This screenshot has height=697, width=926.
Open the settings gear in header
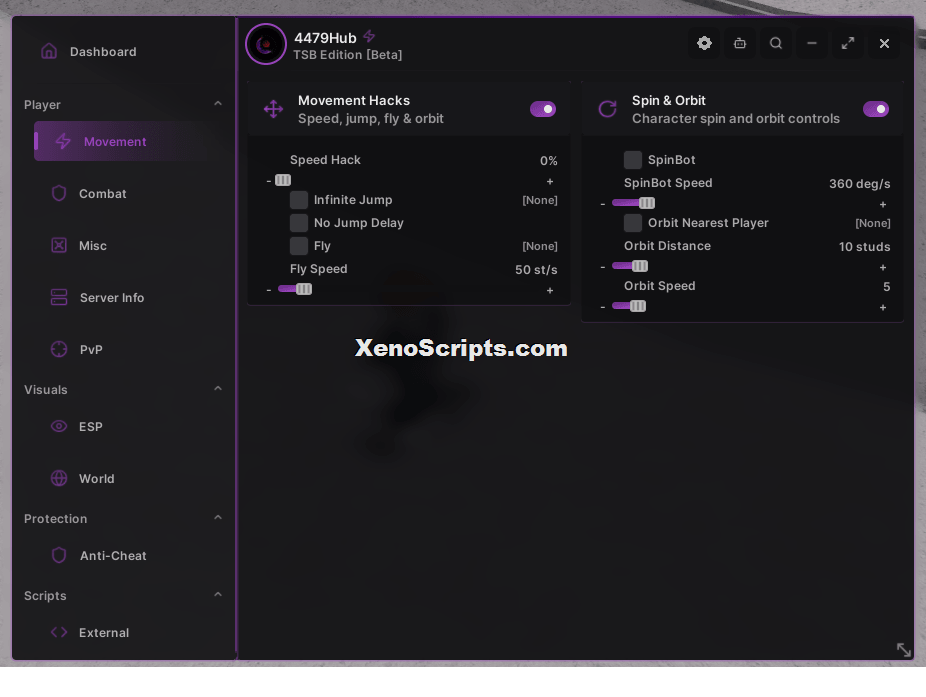(x=704, y=43)
